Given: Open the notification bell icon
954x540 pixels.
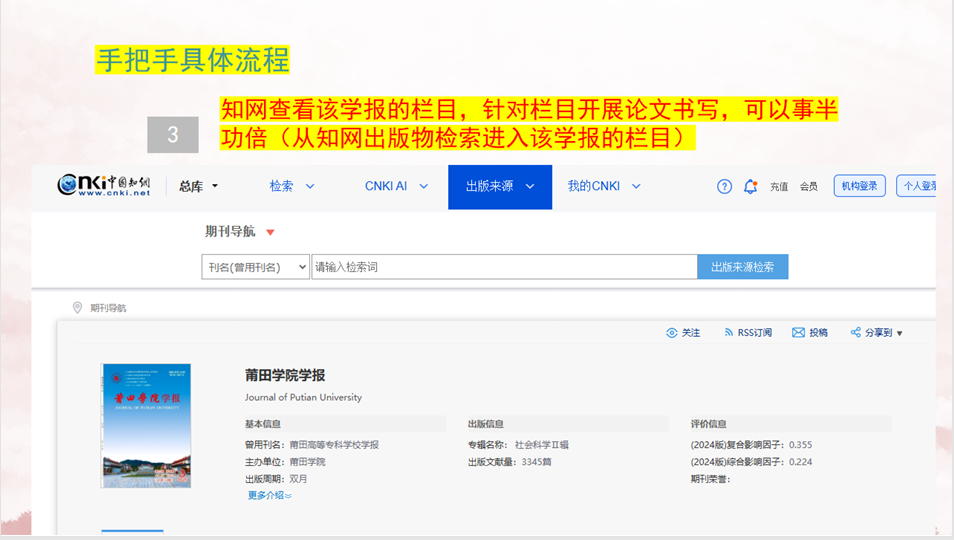Looking at the screenshot, I should click(x=750, y=186).
